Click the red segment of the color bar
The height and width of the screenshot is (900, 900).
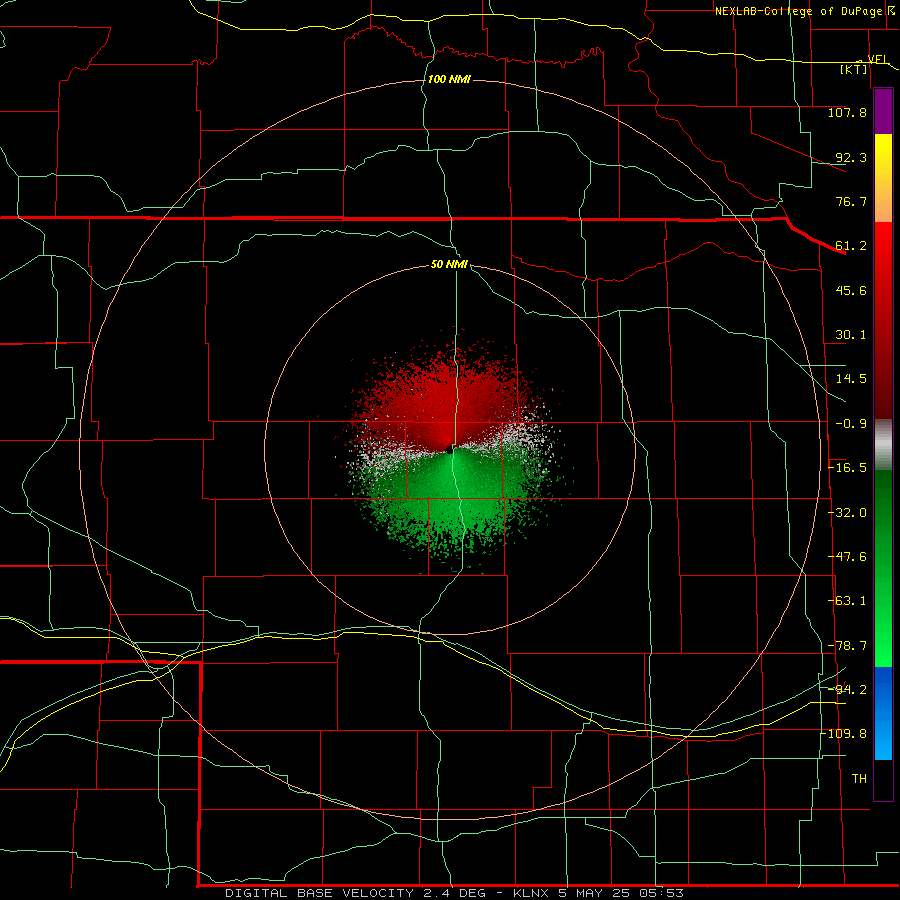click(883, 320)
